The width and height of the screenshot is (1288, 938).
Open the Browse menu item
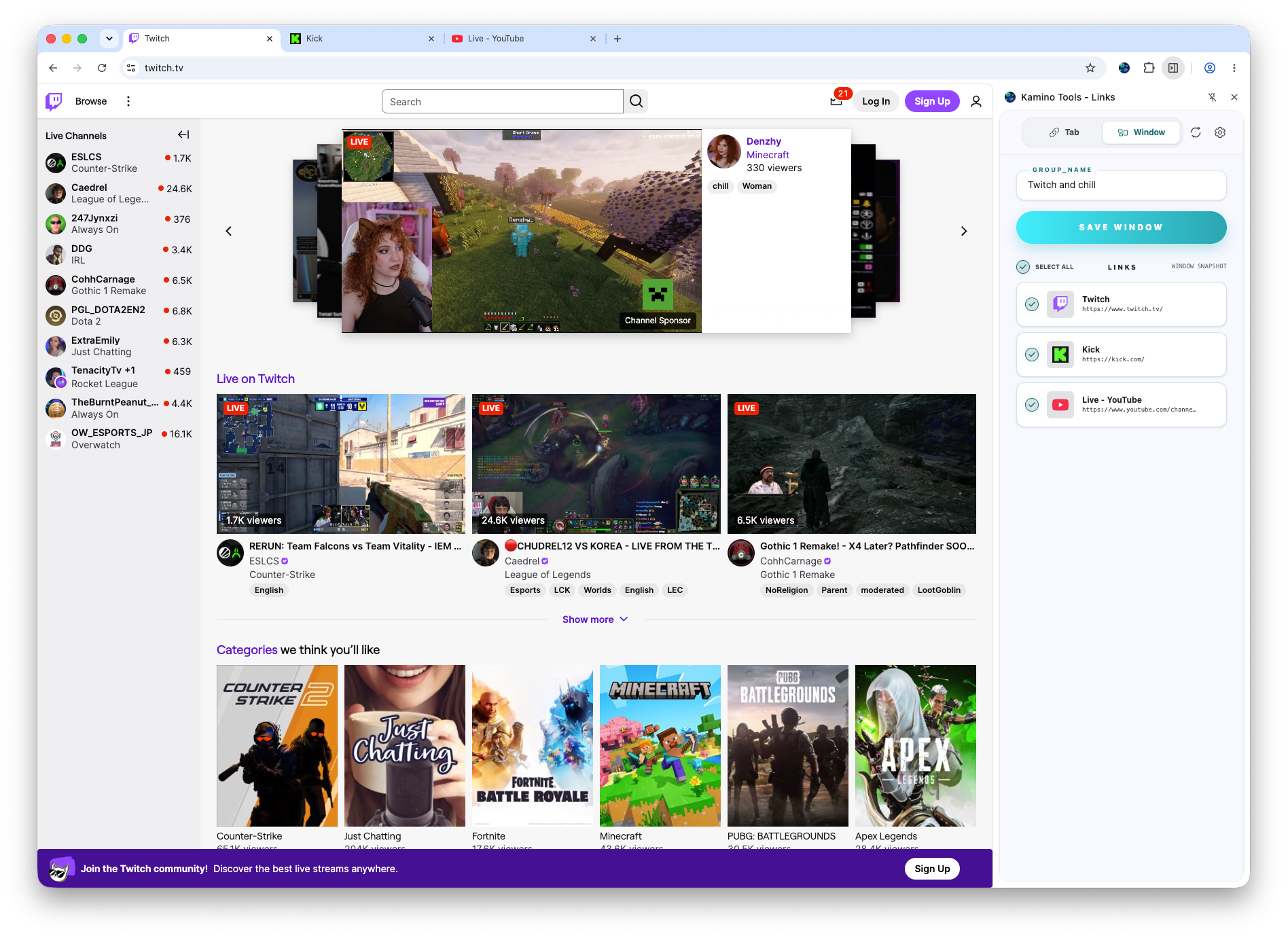tap(91, 101)
